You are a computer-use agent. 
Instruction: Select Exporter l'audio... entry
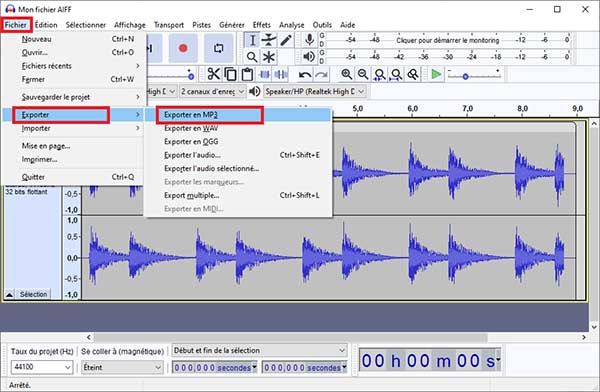238,155
